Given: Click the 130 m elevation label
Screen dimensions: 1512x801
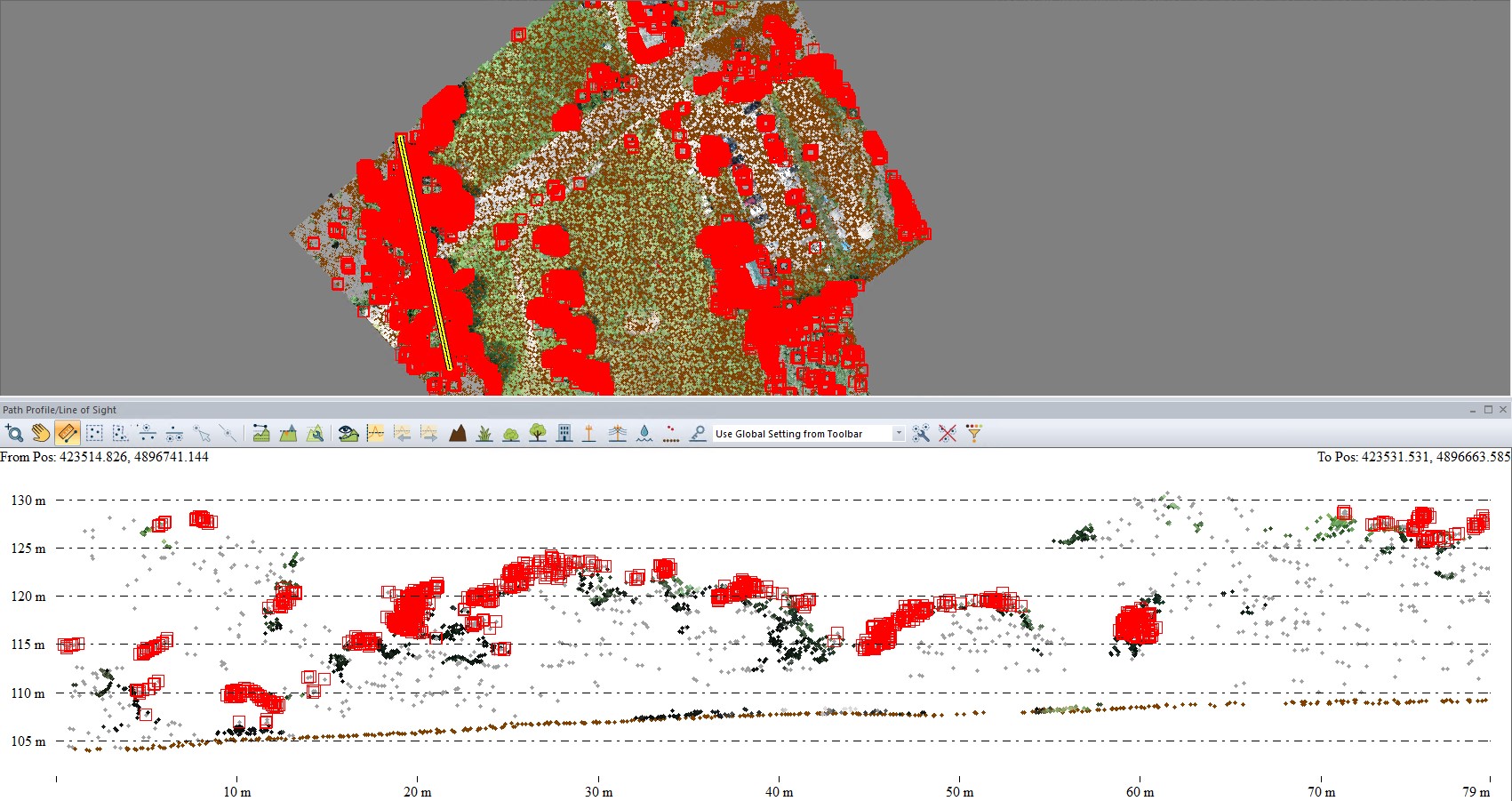Looking at the screenshot, I should 28,501.
